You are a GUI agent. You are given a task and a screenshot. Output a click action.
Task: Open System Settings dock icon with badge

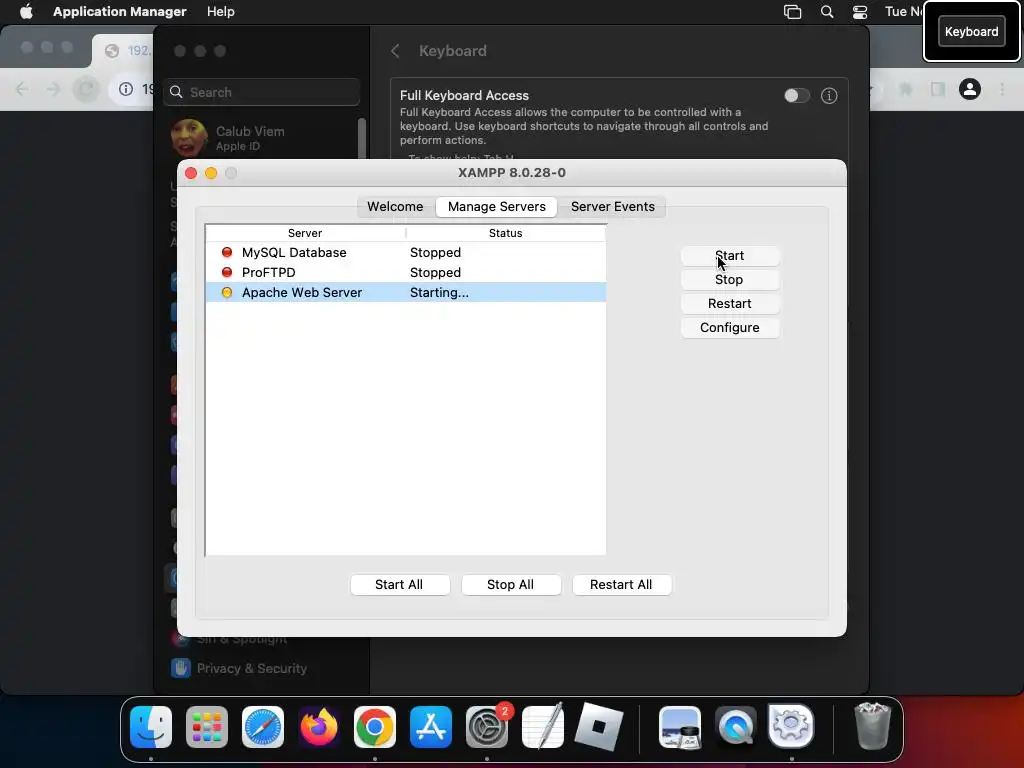click(487, 726)
